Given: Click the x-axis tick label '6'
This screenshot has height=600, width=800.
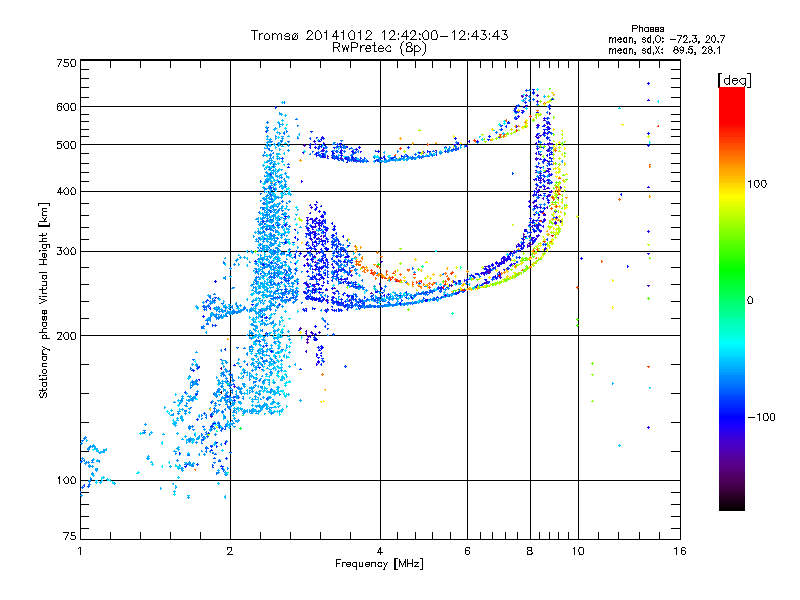Looking at the screenshot, I should pyautogui.click(x=467, y=551).
